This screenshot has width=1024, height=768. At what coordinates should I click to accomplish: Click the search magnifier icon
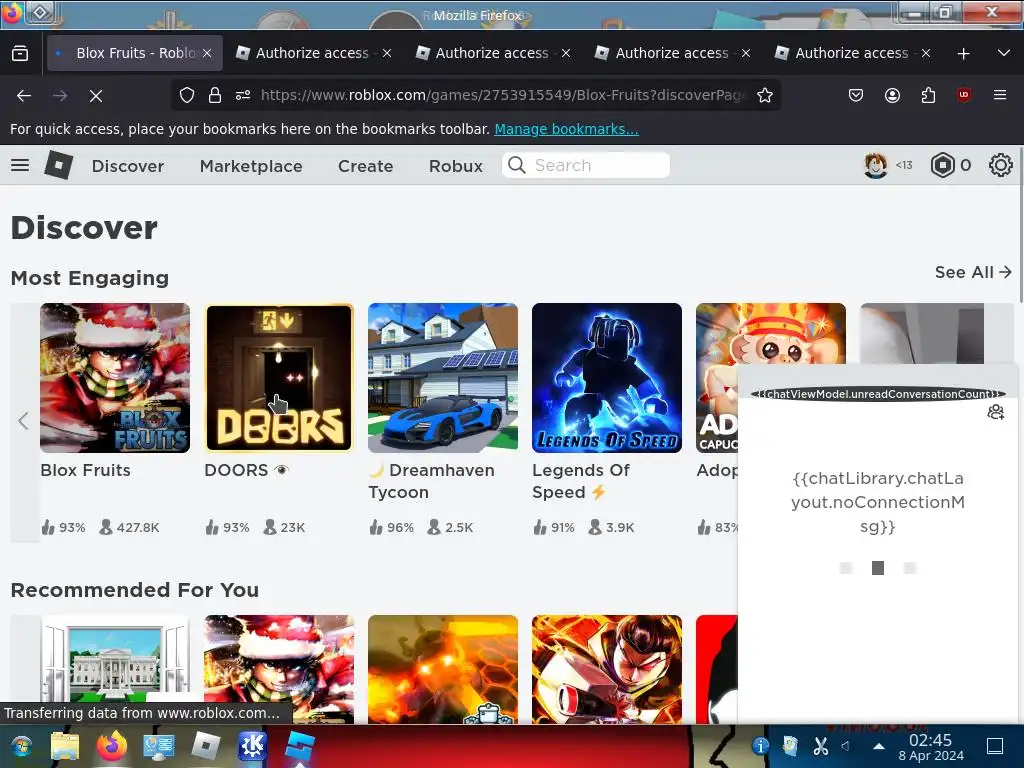(517, 165)
